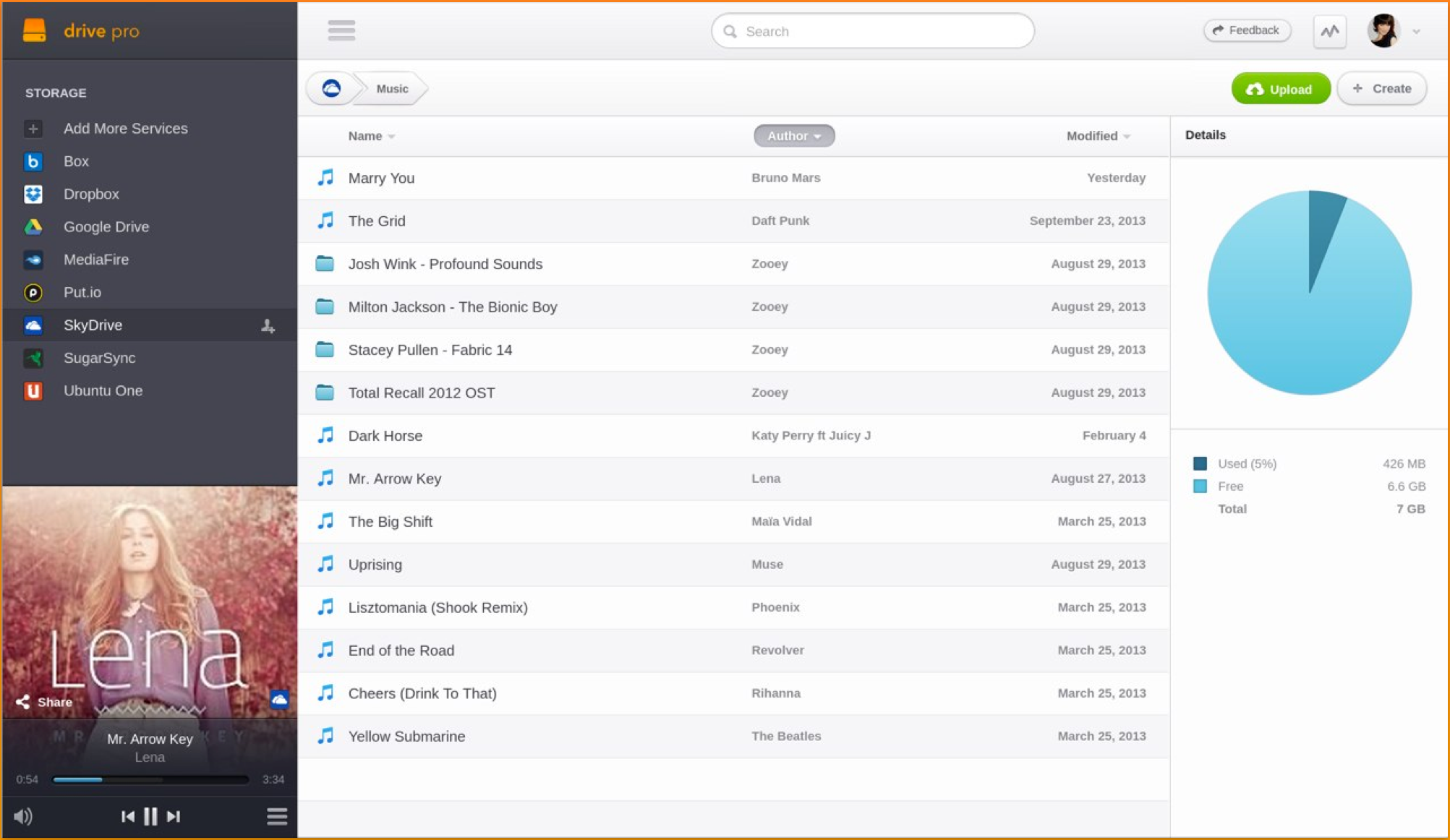Click the September 23, 2013 modified date
The width and height of the screenshot is (1450, 840).
tap(1087, 220)
